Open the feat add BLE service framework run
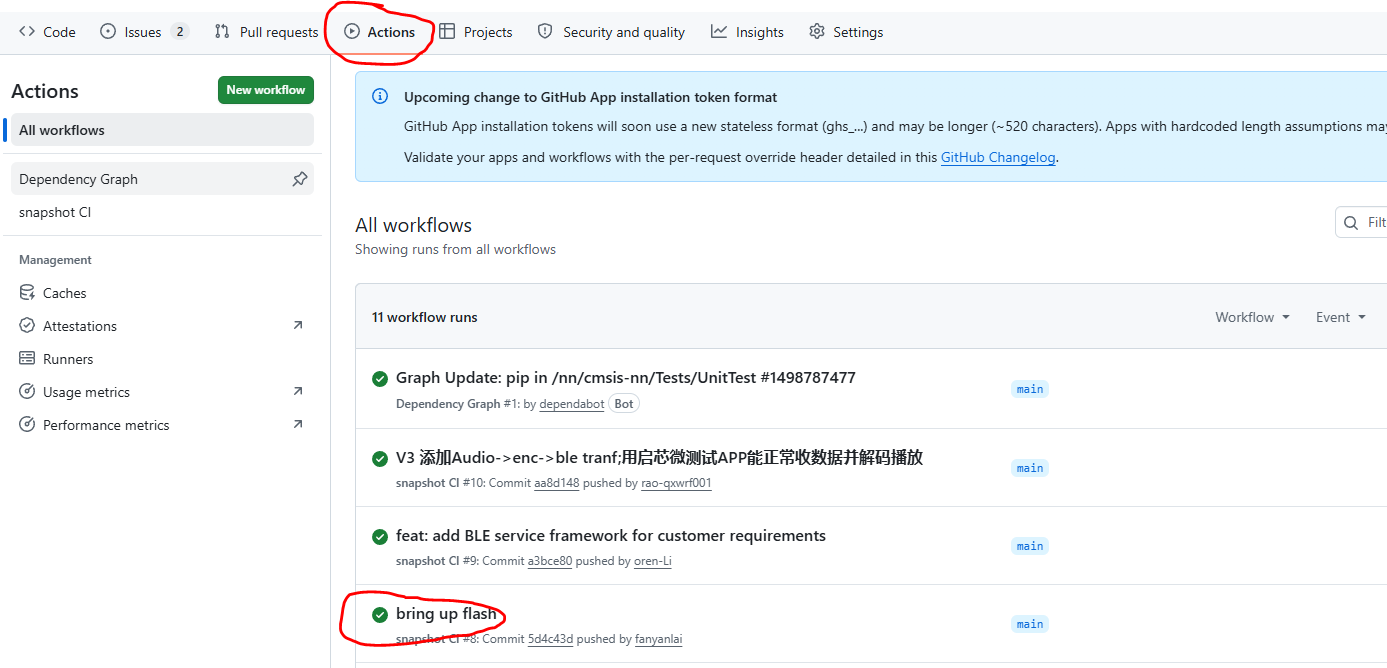This screenshot has width=1387, height=668. [611, 536]
